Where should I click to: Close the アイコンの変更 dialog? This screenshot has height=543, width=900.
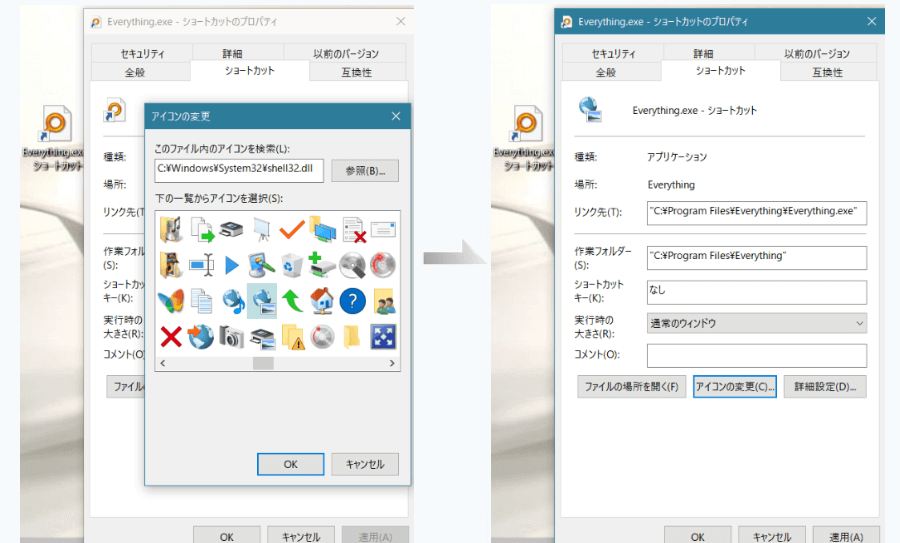(396, 116)
